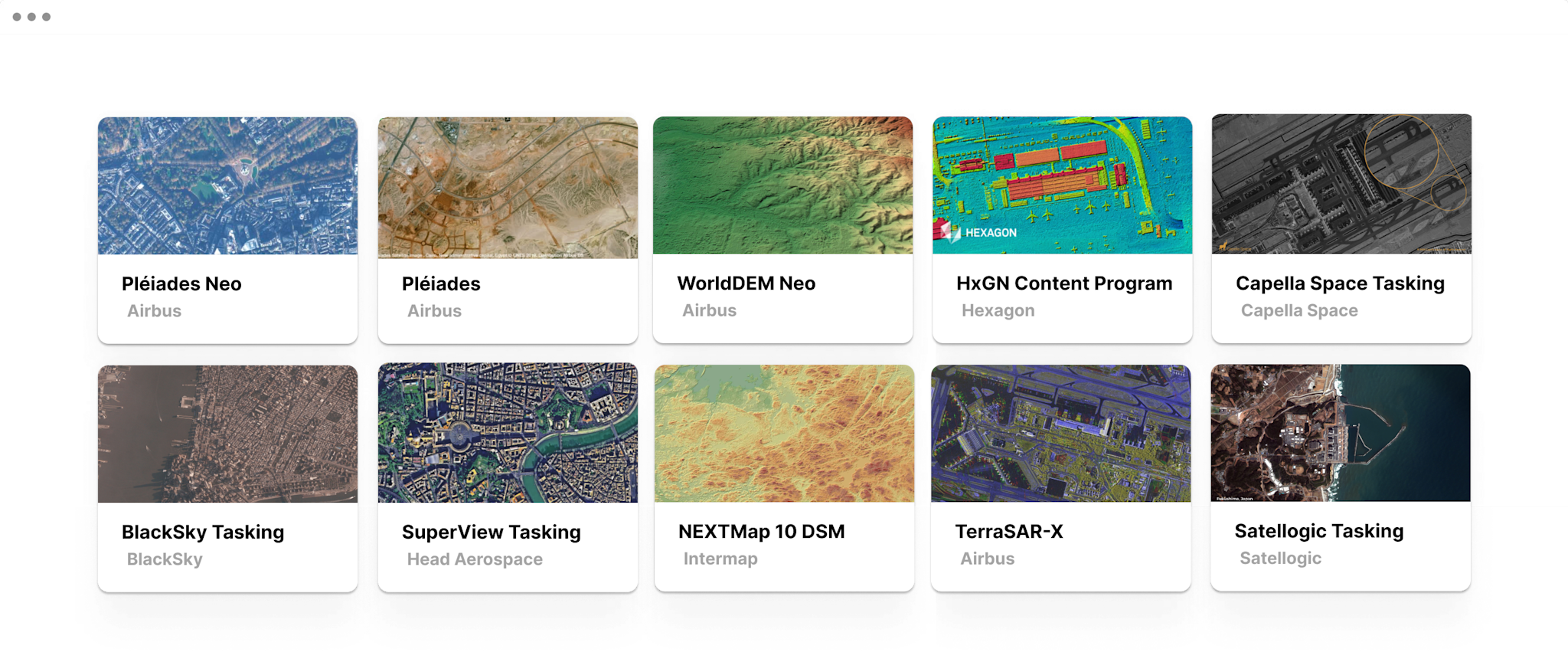This screenshot has height=662, width=1568.
Task: Click Airbus provider under WorldDEM Neo
Action: (x=709, y=310)
